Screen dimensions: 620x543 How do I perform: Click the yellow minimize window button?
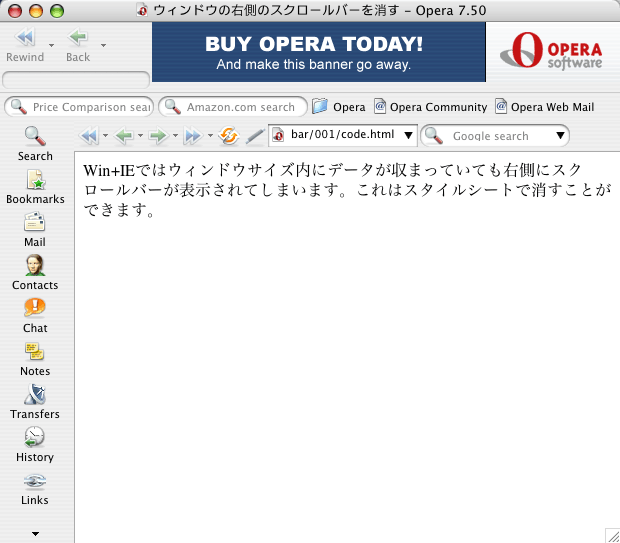(x=36, y=11)
